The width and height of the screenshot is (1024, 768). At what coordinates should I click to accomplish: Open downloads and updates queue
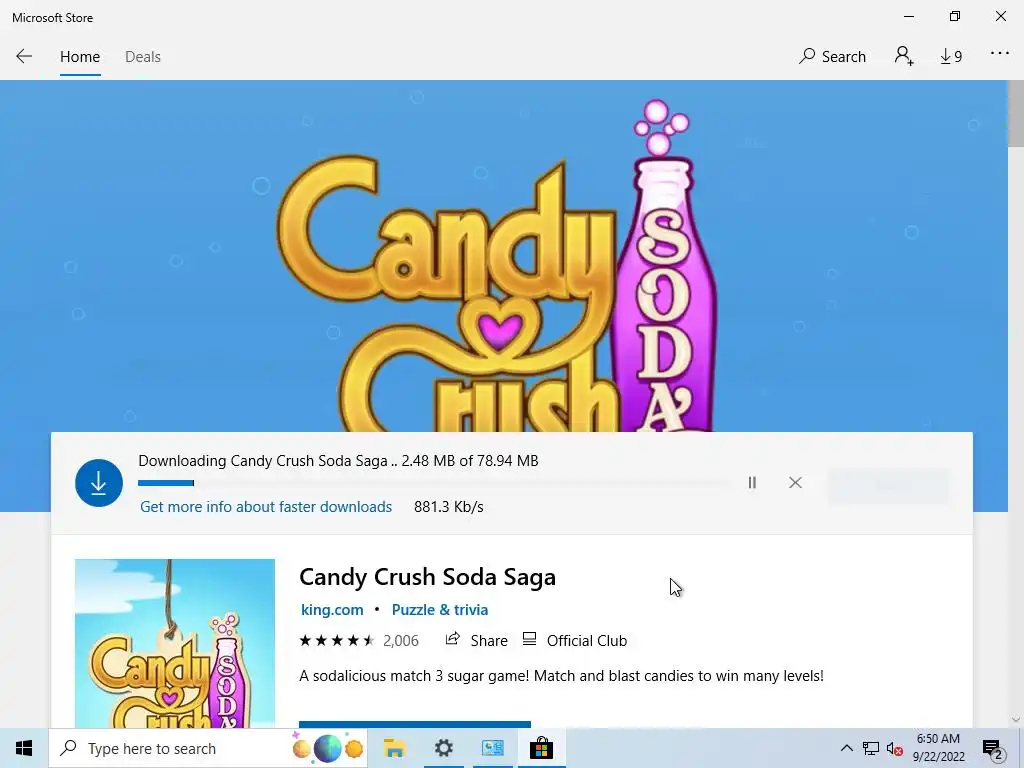coord(951,57)
